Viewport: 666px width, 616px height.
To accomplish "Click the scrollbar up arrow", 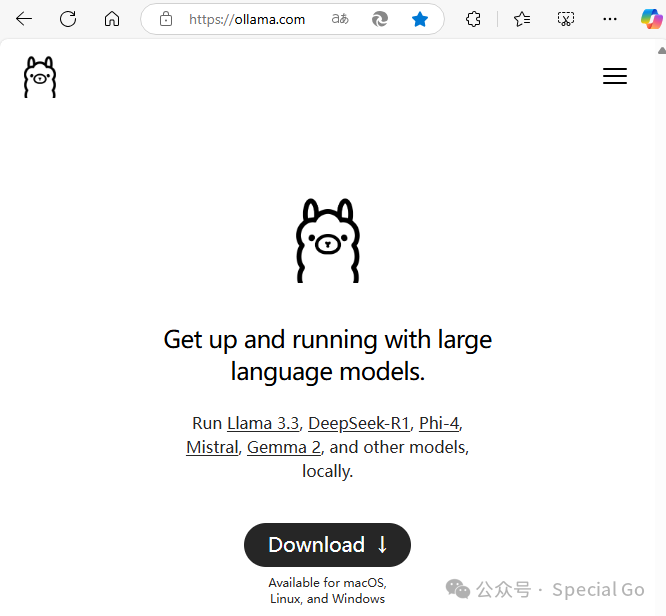I will [x=662, y=51].
